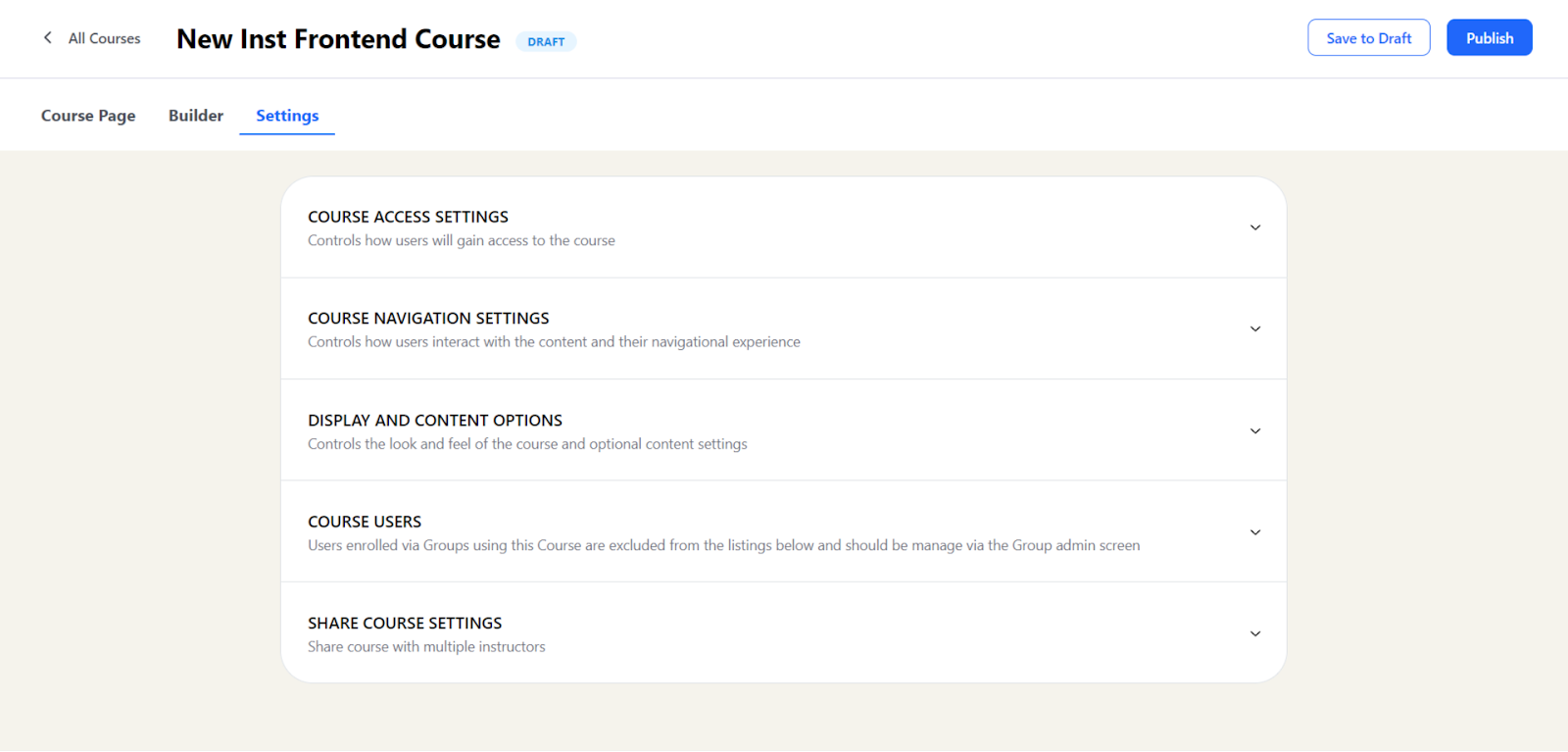Click 'Users enrolled via Groups' description
The width and height of the screenshot is (1568, 752).
click(x=723, y=545)
